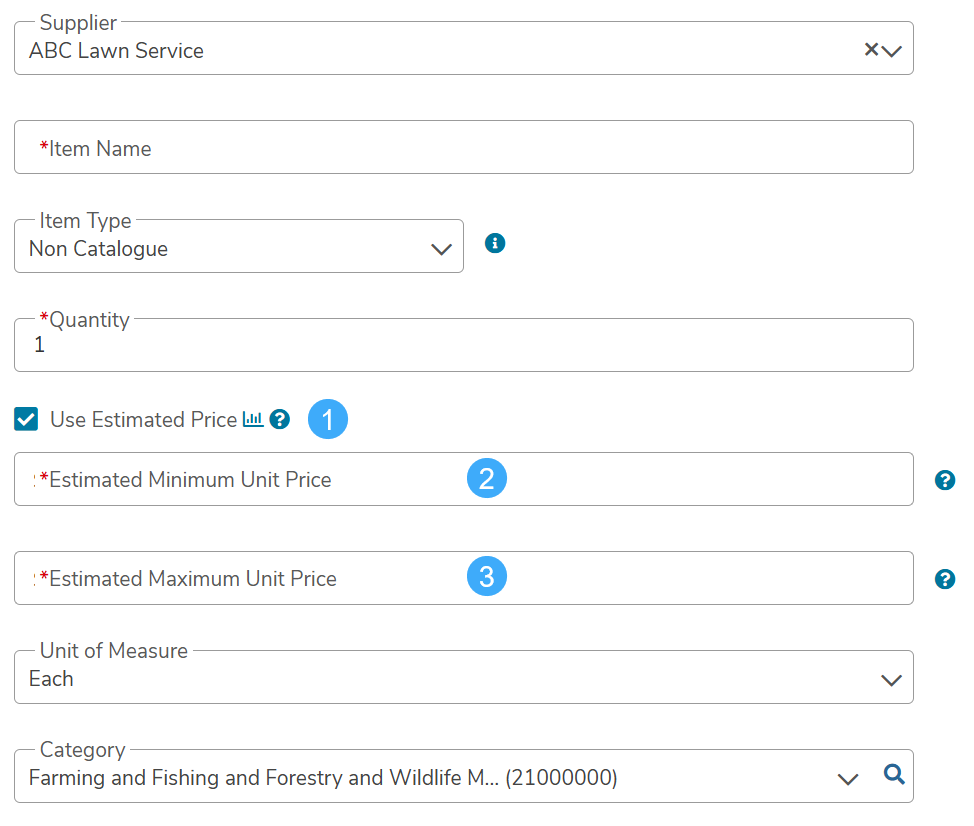The width and height of the screenshot is (974, 826).
Task: Click the blue number 3 badge
Action: coord(487,577)
